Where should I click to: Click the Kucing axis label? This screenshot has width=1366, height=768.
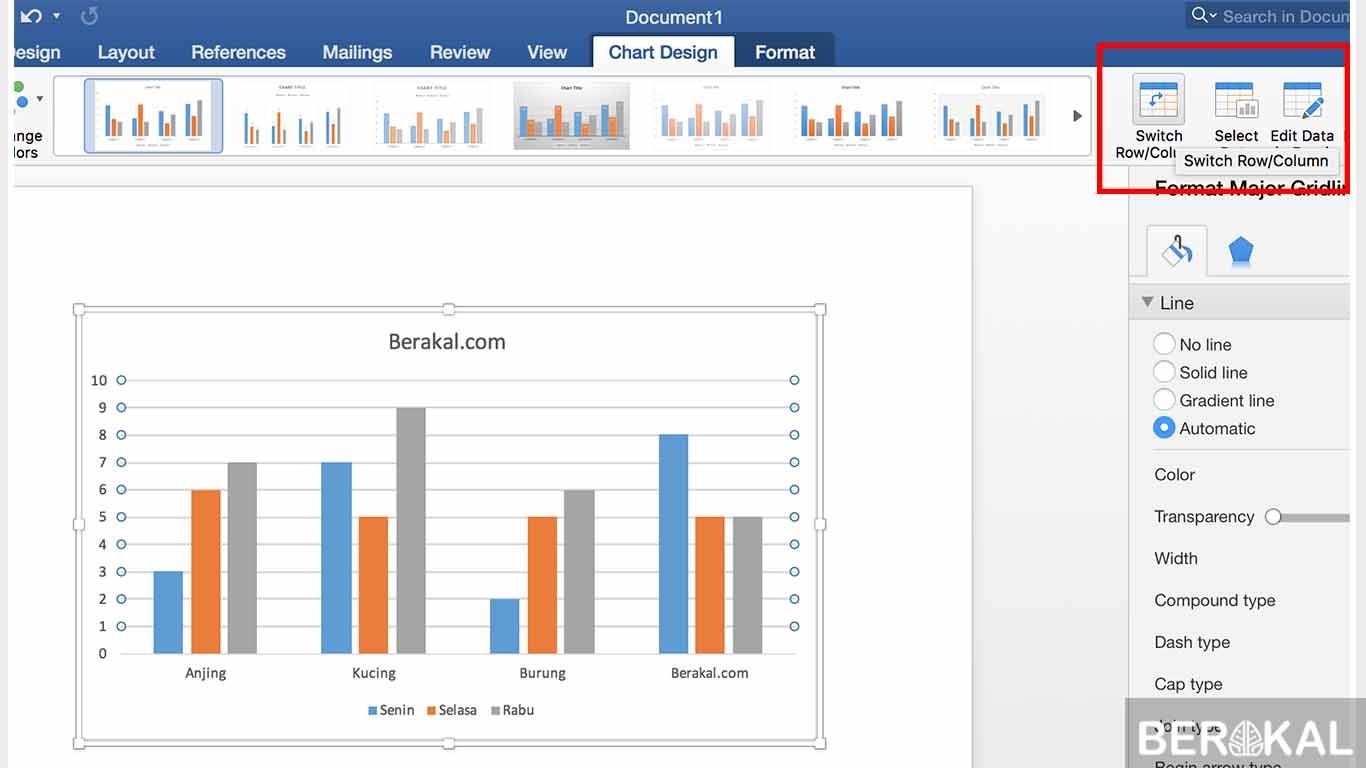click(x=374, y=673)
